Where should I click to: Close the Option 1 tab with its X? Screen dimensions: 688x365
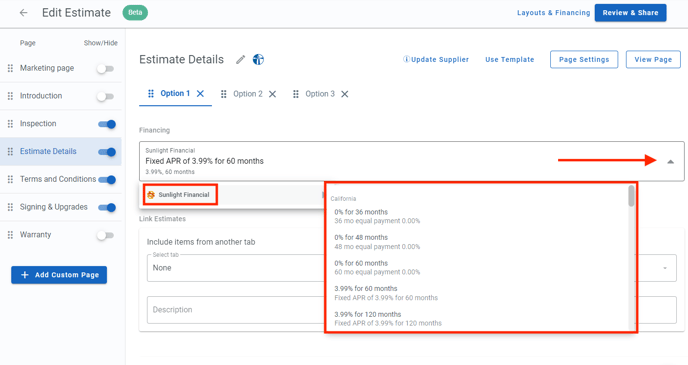tap(200, 93)
